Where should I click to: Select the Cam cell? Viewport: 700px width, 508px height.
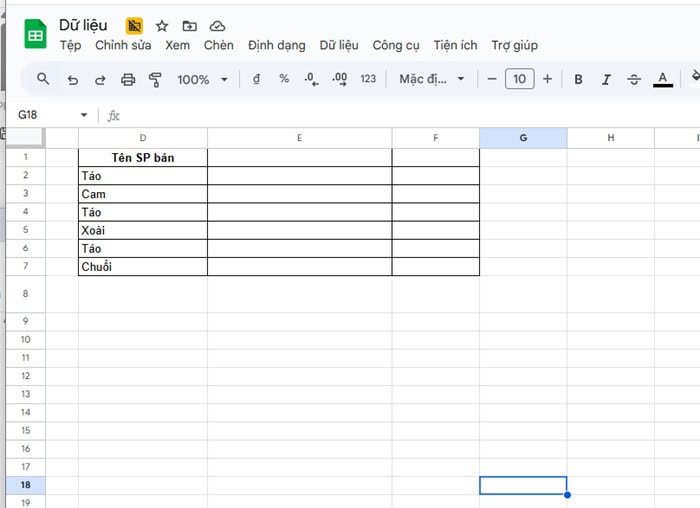[x=143, y=194]
